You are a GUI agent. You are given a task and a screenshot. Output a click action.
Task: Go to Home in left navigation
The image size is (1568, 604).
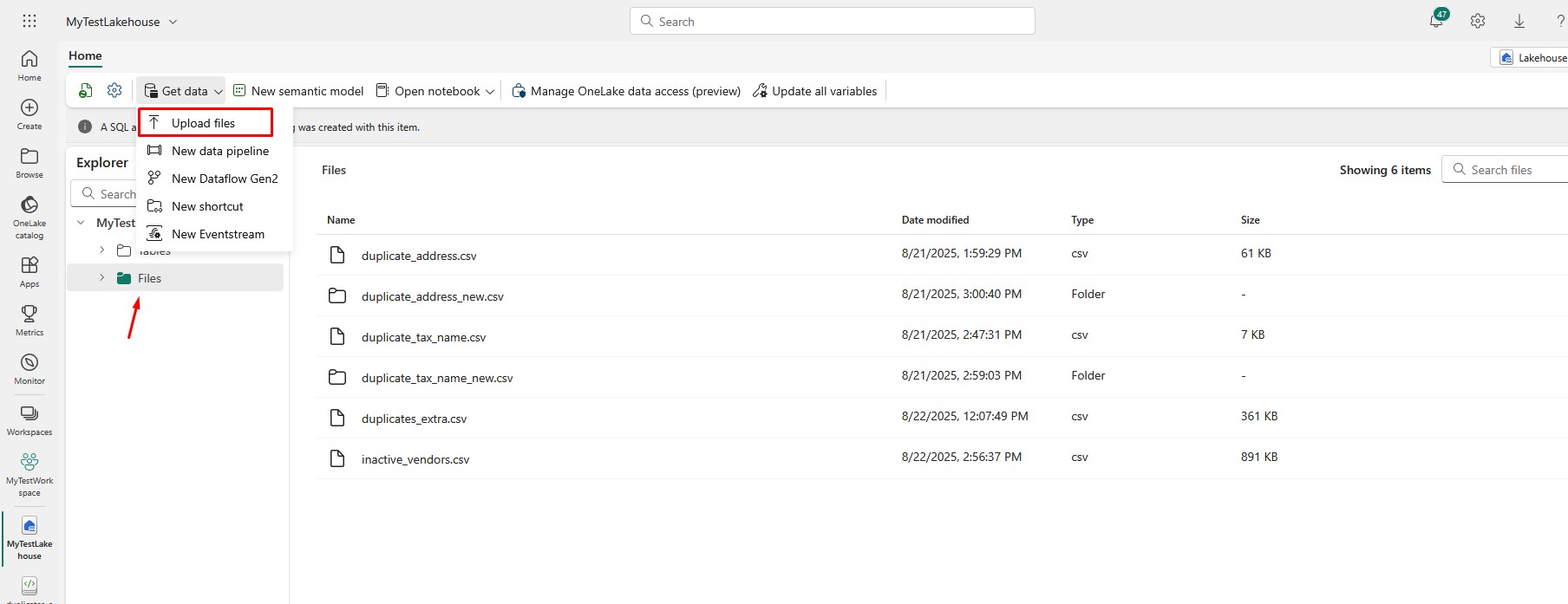click(x=29, y=66)
